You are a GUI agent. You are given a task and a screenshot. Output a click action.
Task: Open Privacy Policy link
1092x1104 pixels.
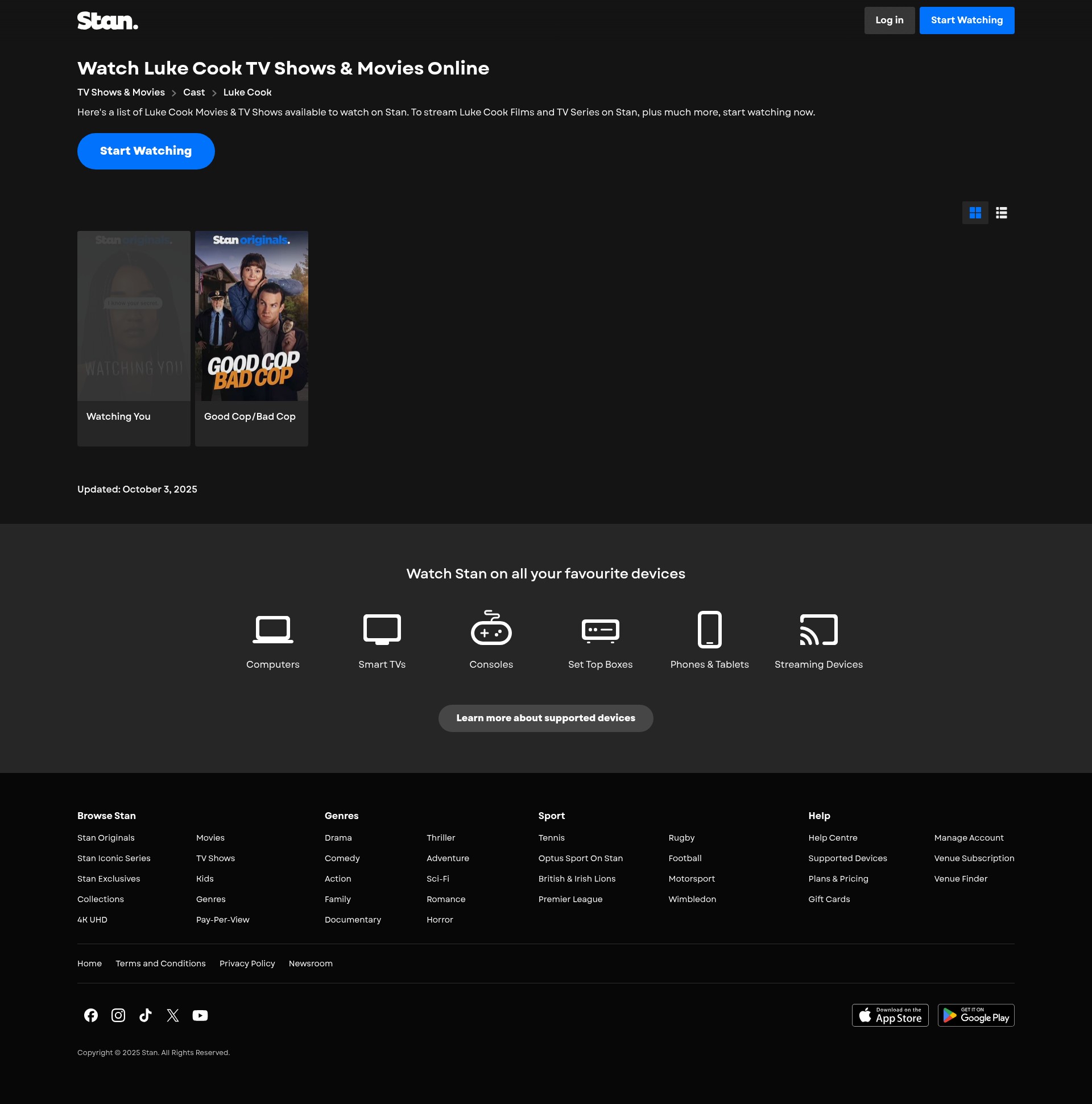coord(247,964)
